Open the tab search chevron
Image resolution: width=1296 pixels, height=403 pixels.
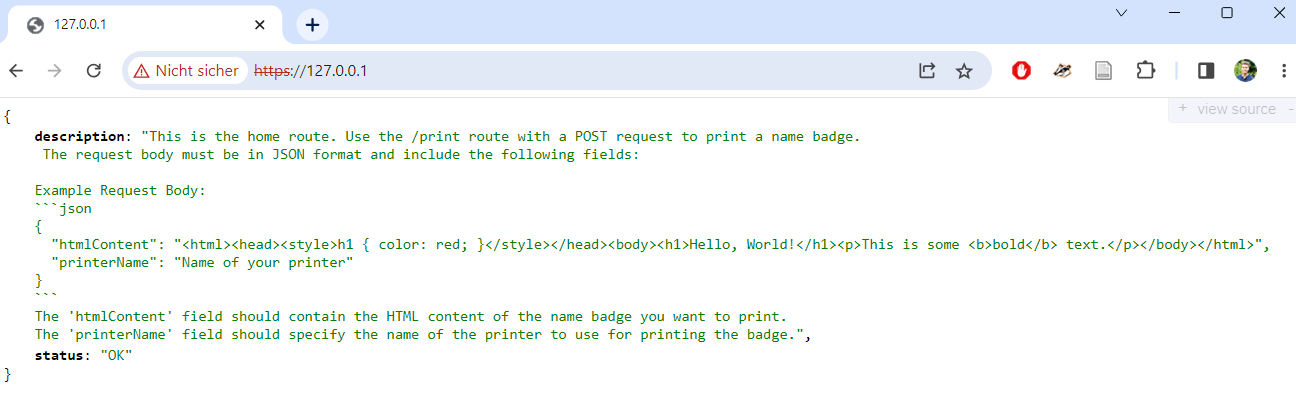pos(1121,13)
